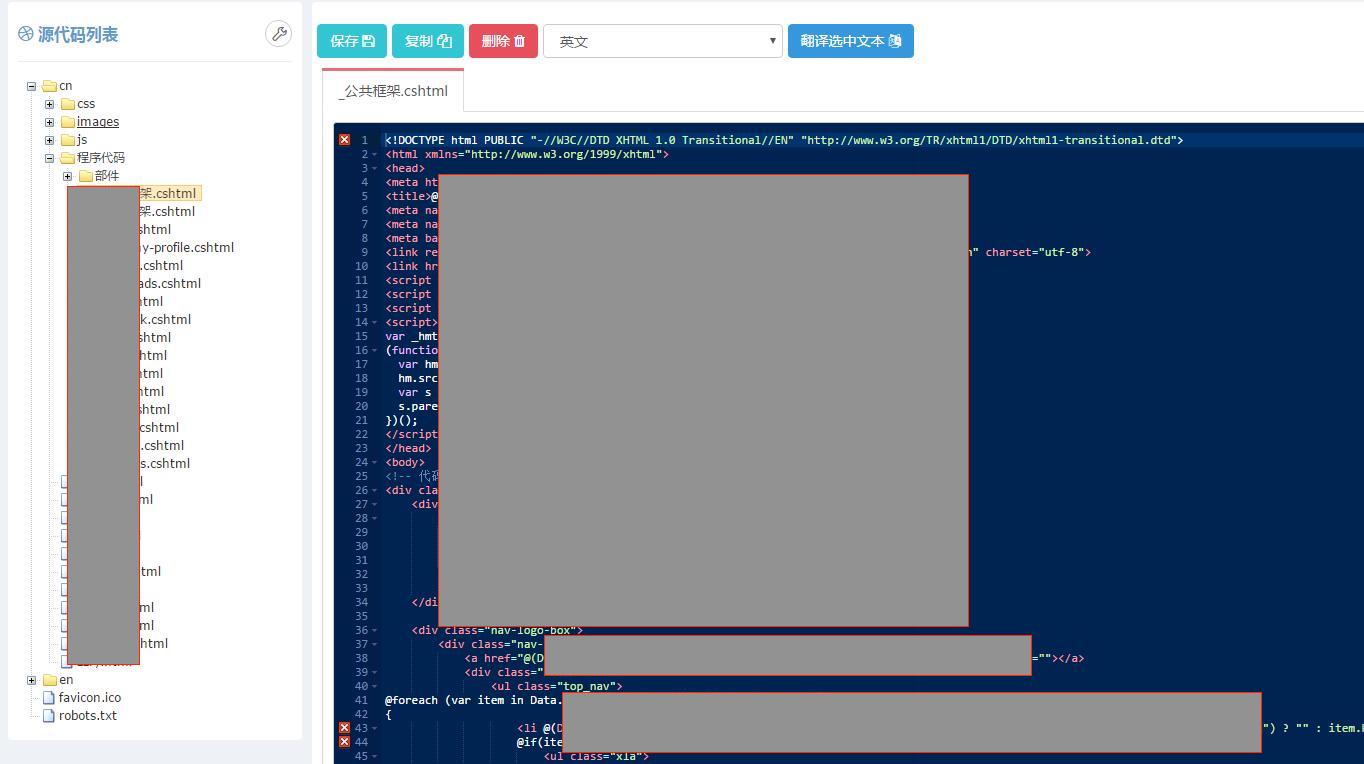Click the error marker on line 44
Screen dimensions: 1364x764
[x=344, y=742]
